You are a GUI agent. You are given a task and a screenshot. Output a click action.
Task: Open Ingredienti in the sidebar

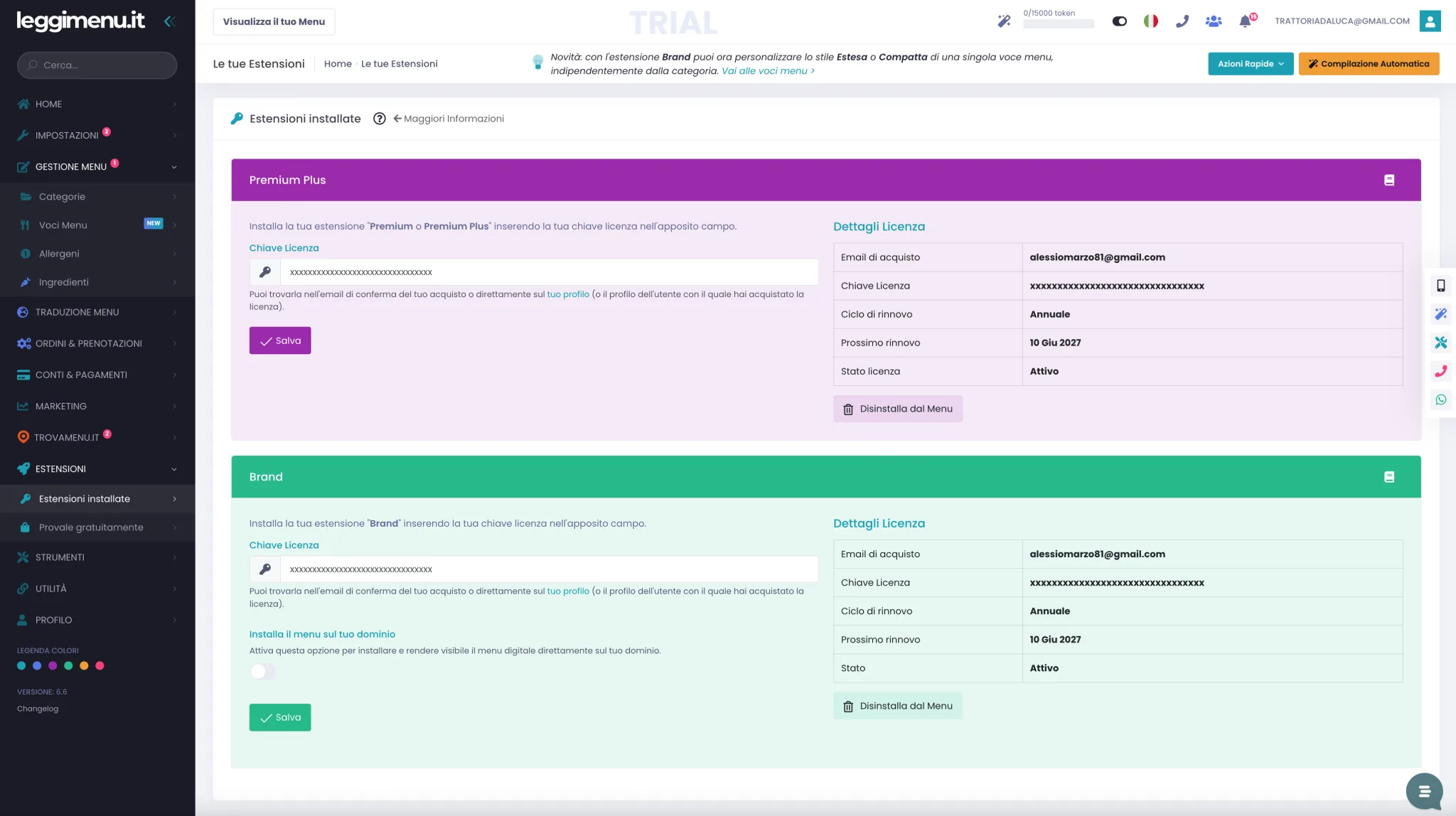97,282
